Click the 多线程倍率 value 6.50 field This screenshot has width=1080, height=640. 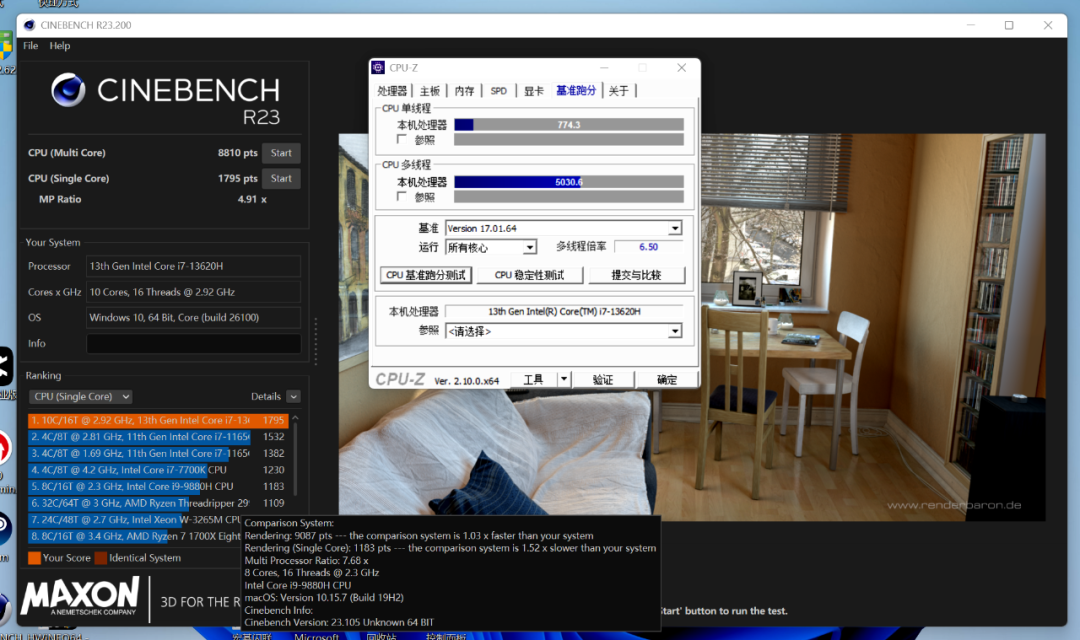point(648,247)
